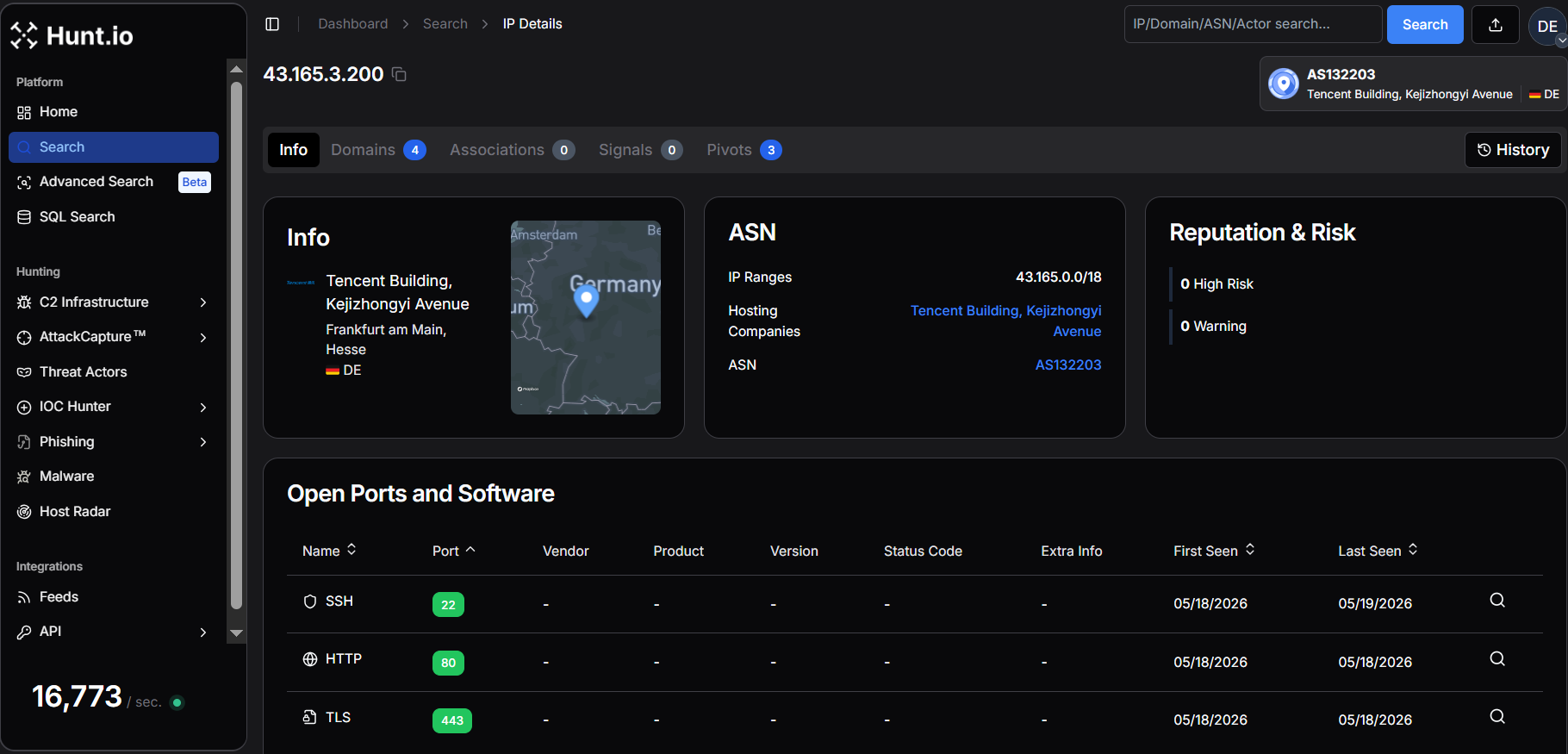Click the TLS lock-file icon
The image size is (1568, 754).
(310, 717)
